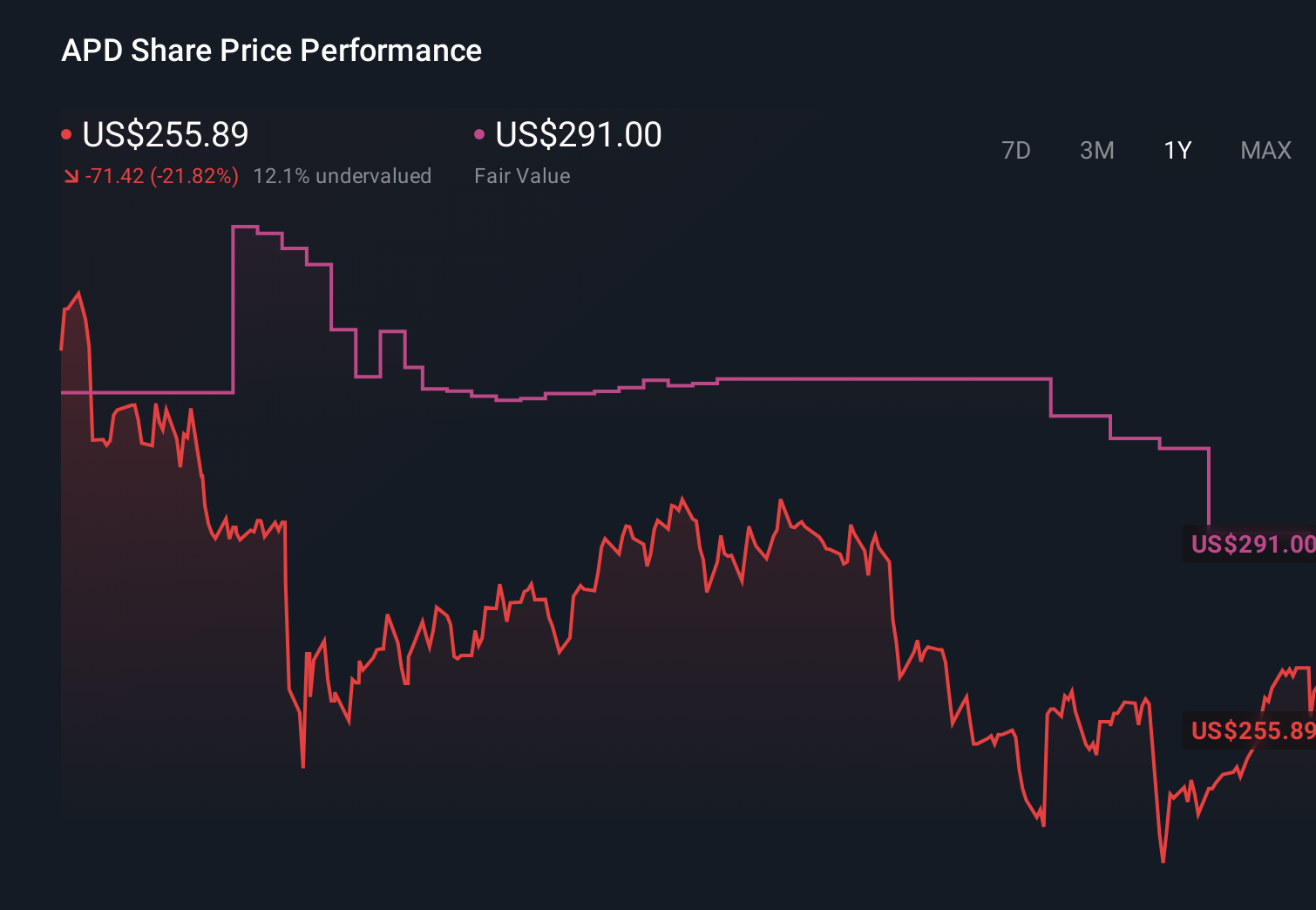
Task: Select the 1Y time range
Action: 1177,151
